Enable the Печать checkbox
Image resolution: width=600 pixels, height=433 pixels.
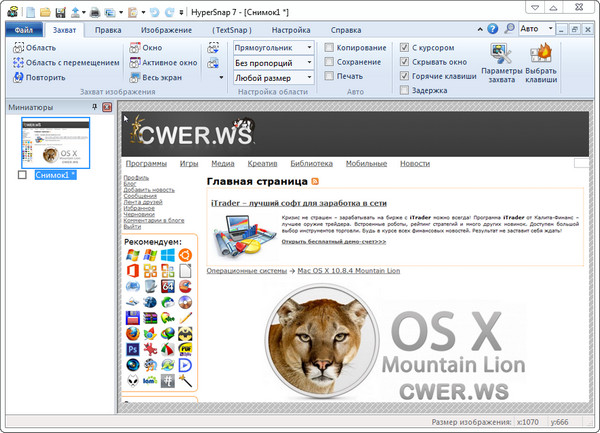[329, 76]
